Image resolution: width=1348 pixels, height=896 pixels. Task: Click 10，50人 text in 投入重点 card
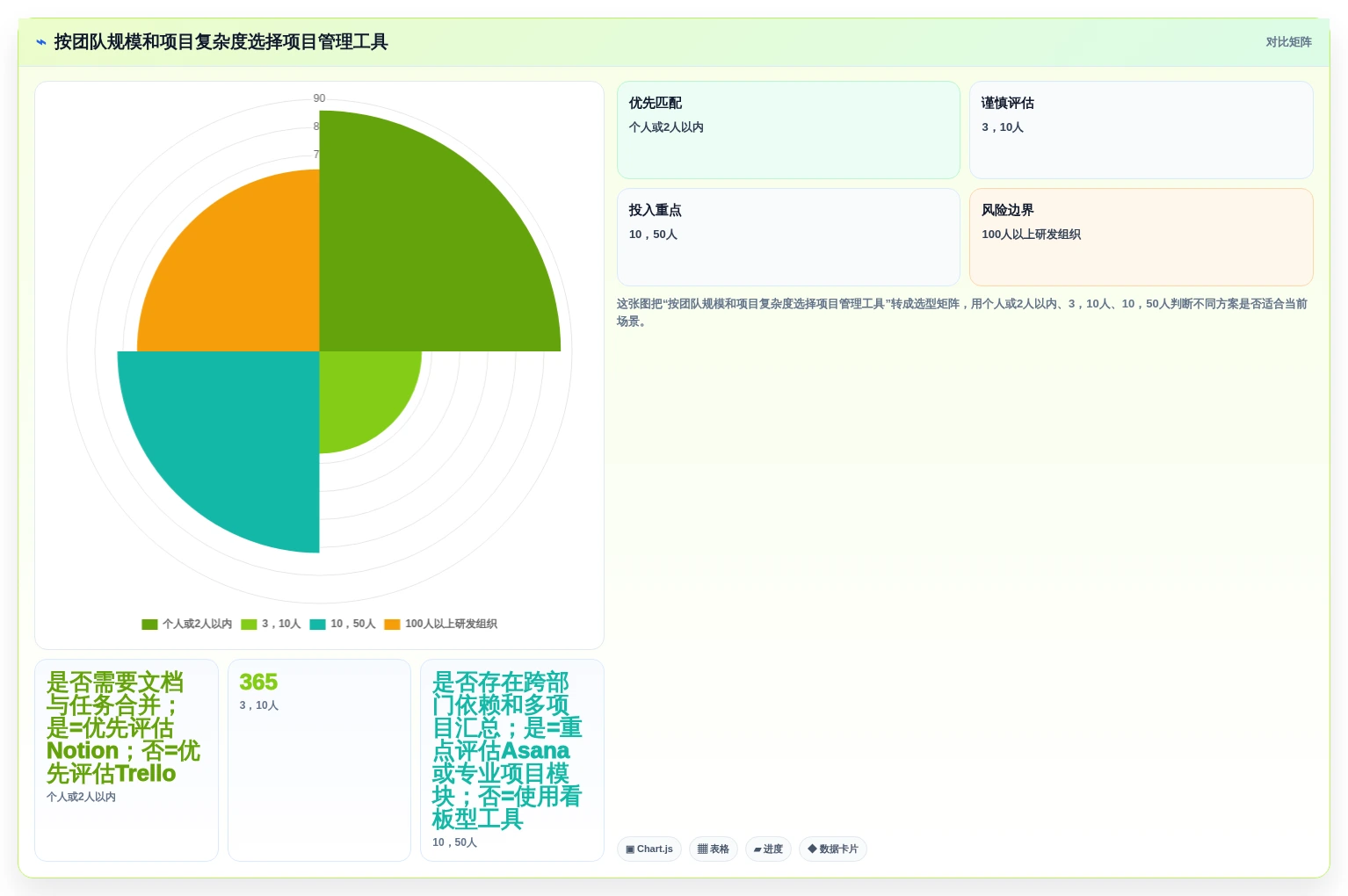coord(653,235)
